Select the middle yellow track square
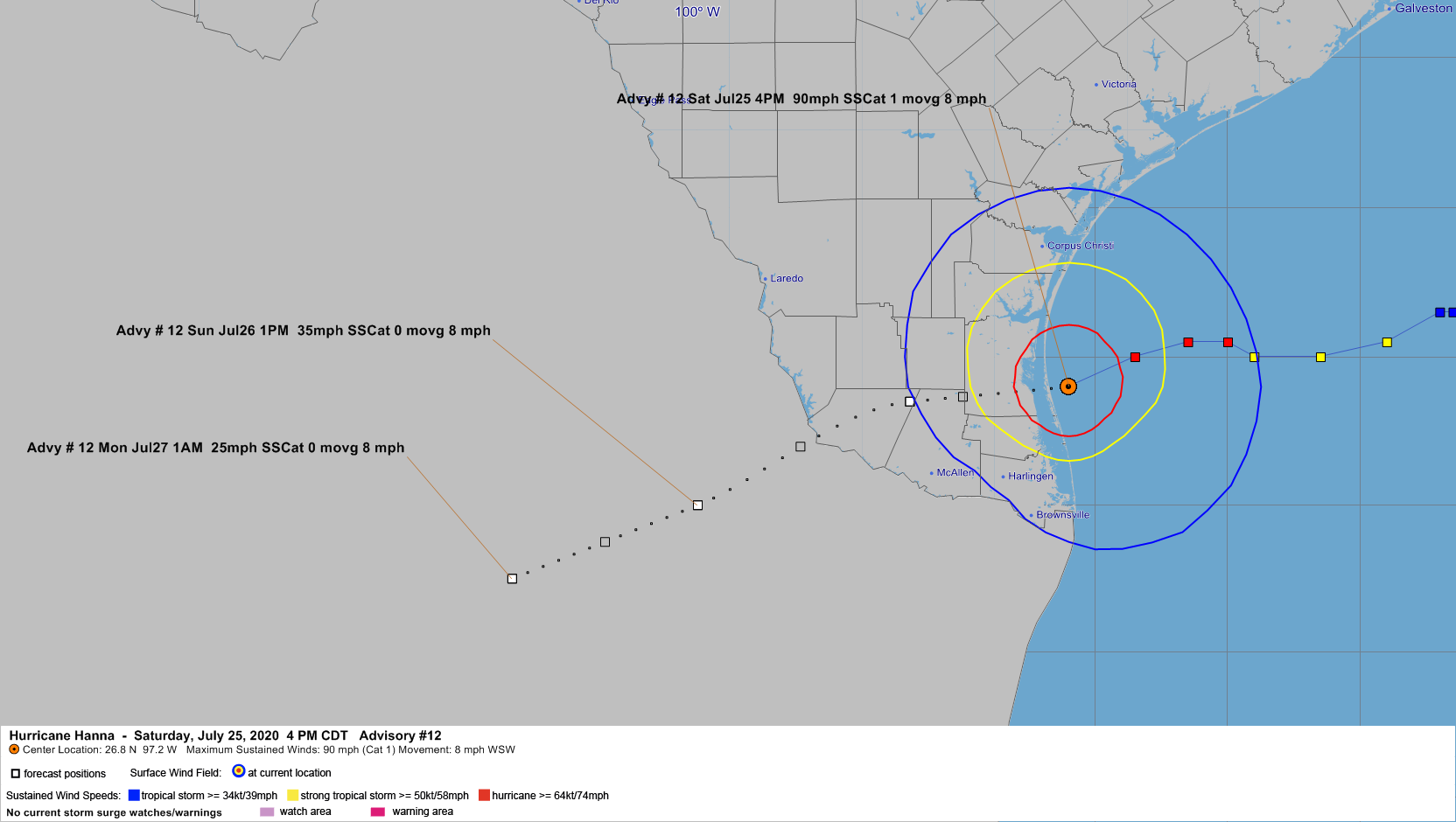 pyautogui.click(x=1320, y=357)
